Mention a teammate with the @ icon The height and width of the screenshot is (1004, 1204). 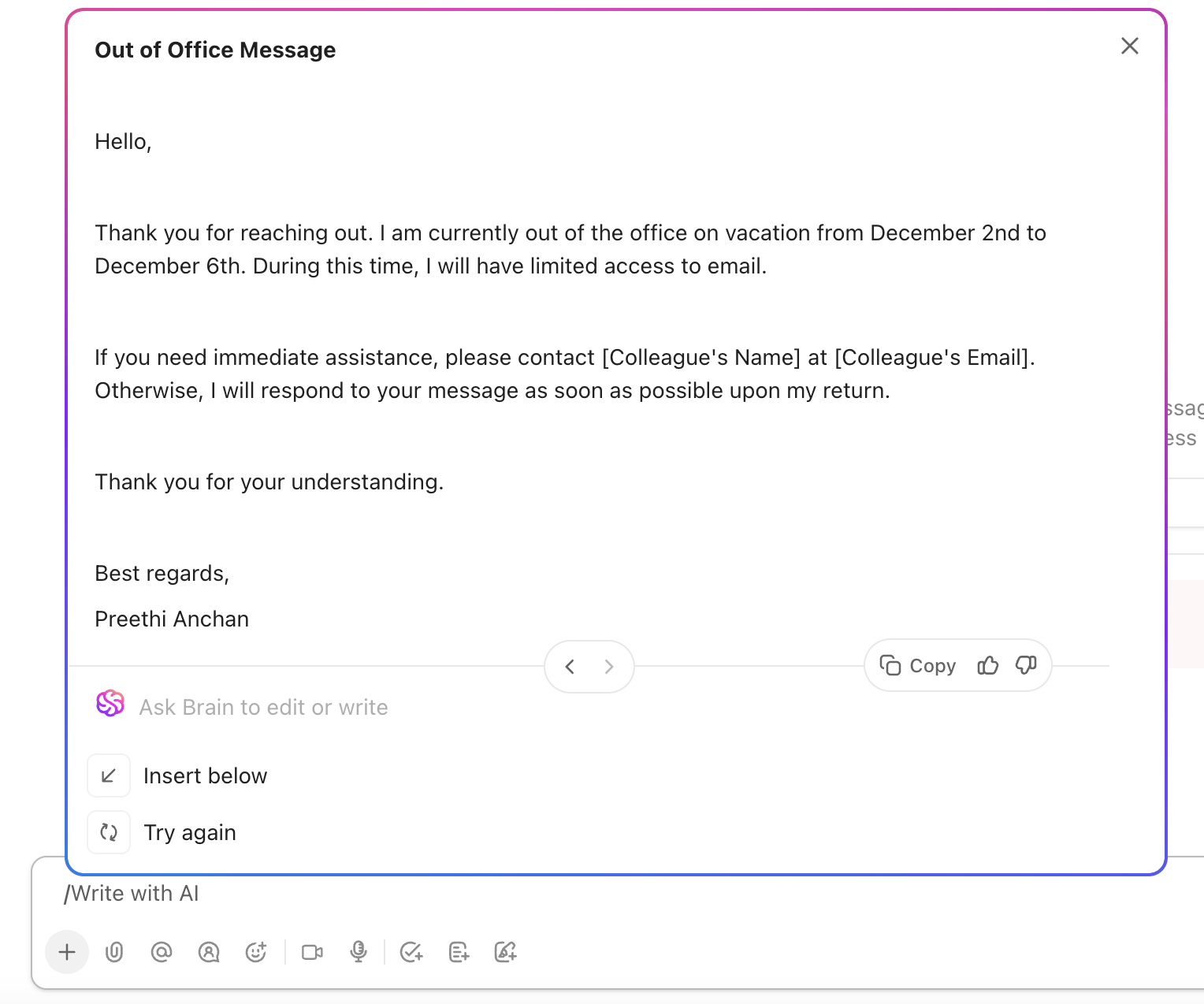pos(162,952)
